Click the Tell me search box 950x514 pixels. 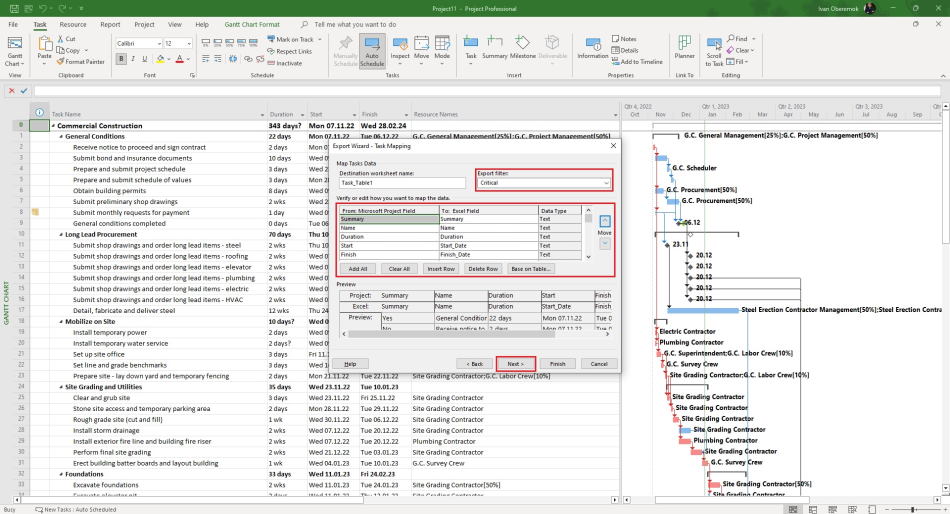click(x=355, y=24)
